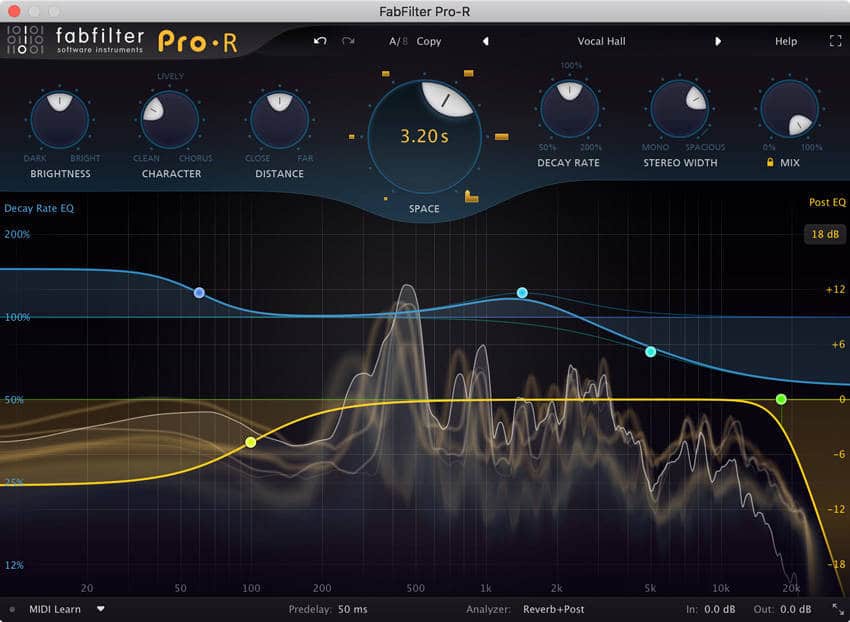The height and width of the screenshot is (622, 850).
Task: Click the Copy button
Action: tap(428, 41)
